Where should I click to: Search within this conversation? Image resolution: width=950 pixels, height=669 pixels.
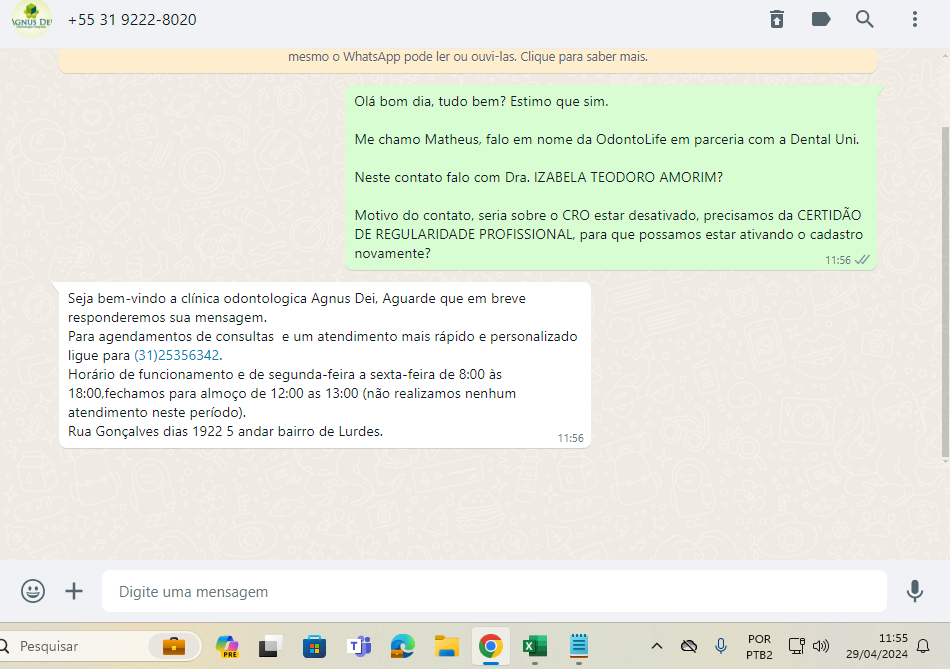point(865,19)
